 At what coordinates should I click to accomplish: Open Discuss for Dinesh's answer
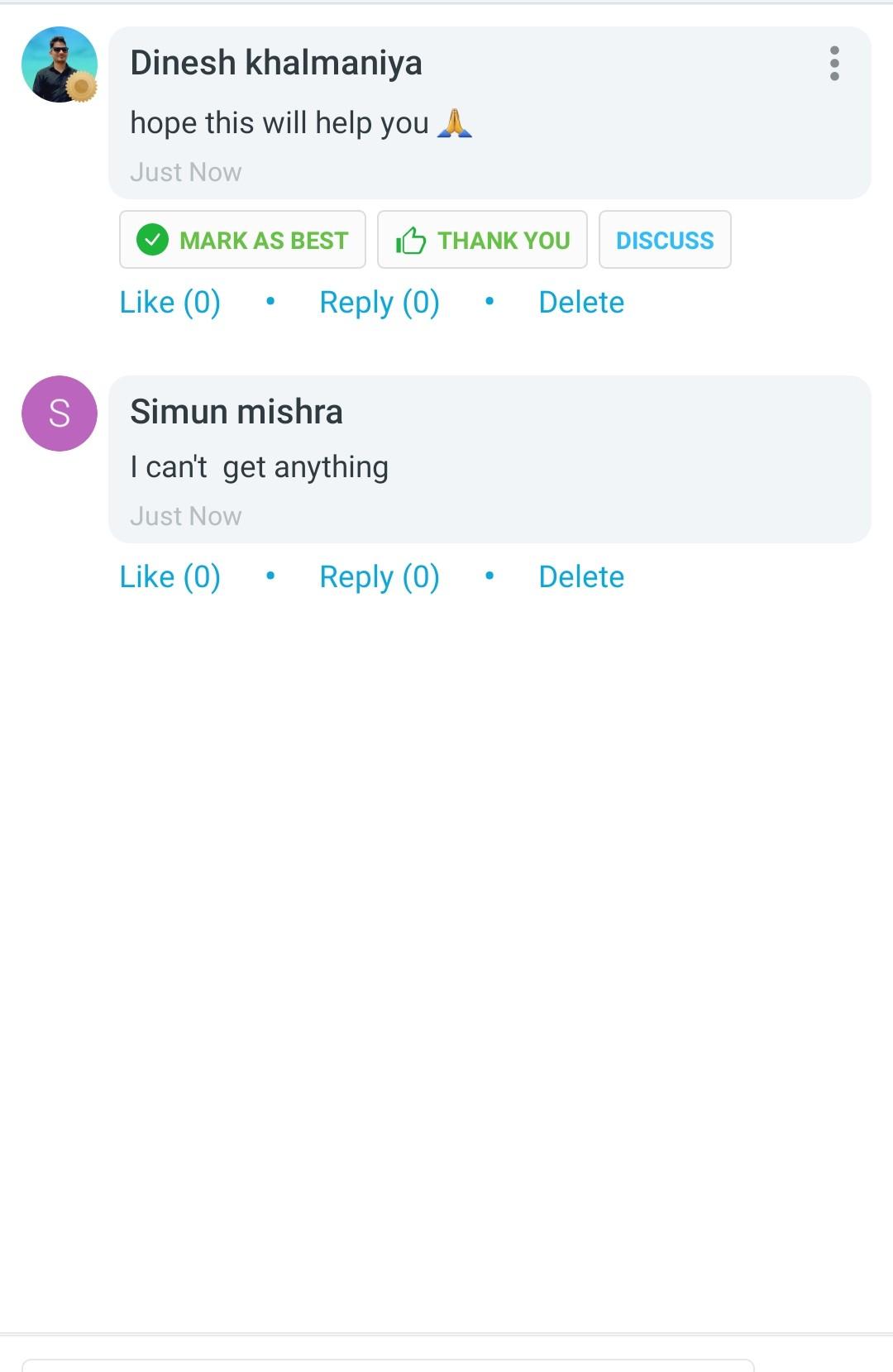click(664, 240)
